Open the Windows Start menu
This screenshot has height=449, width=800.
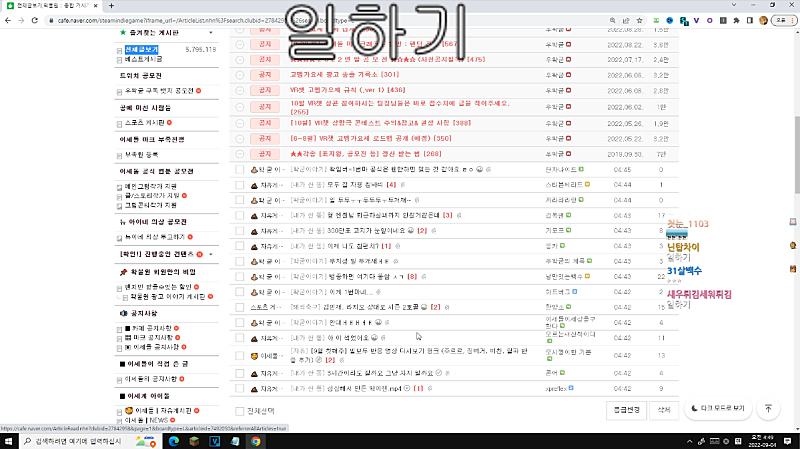[x=8, y=441]
